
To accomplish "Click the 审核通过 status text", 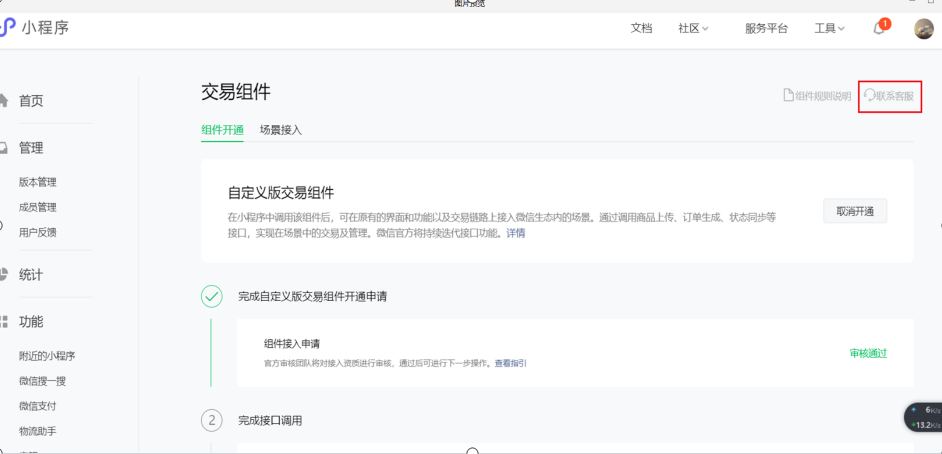I will (x=868, y=353).
